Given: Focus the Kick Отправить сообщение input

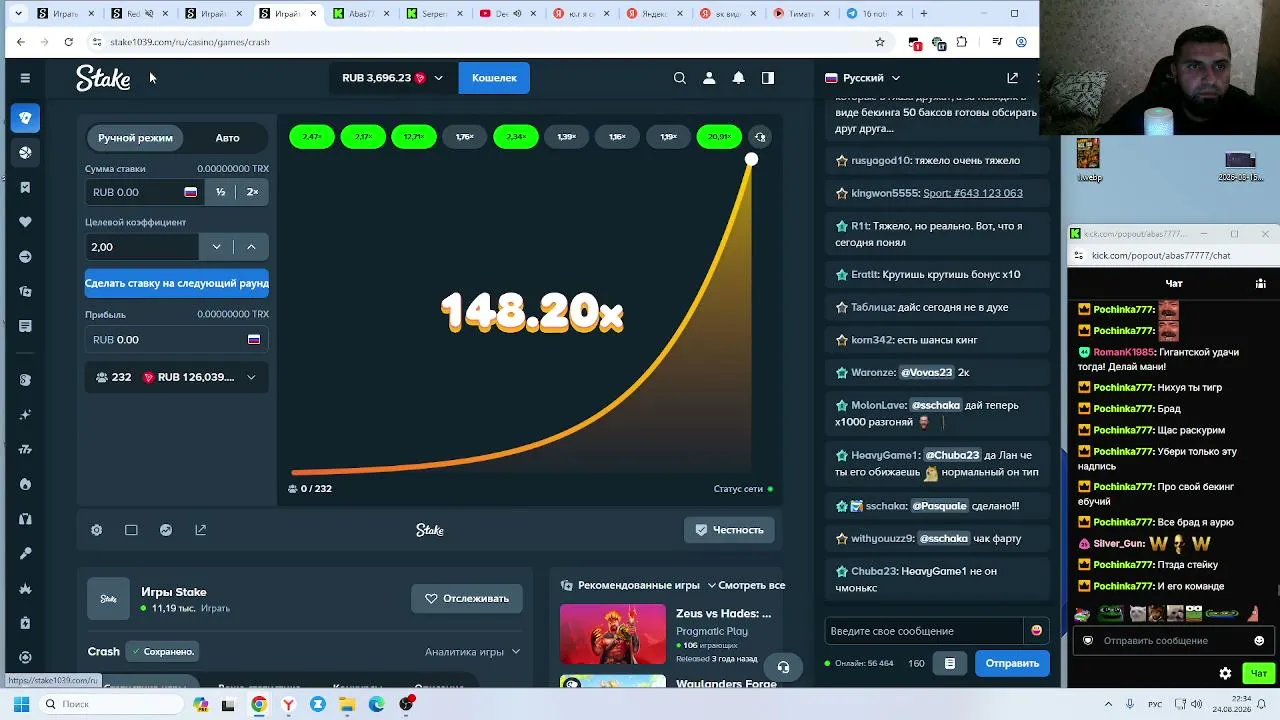Looking at the screenshot, I should 1173,641.
